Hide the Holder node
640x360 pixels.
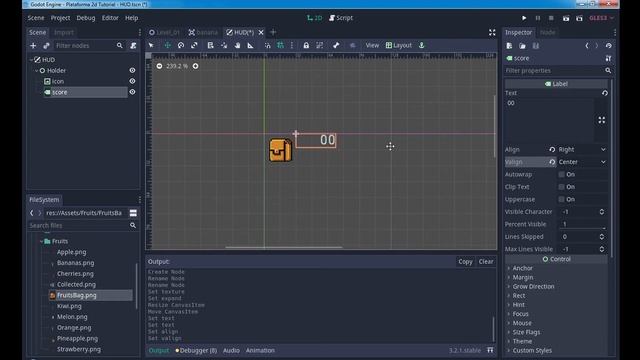132,71
